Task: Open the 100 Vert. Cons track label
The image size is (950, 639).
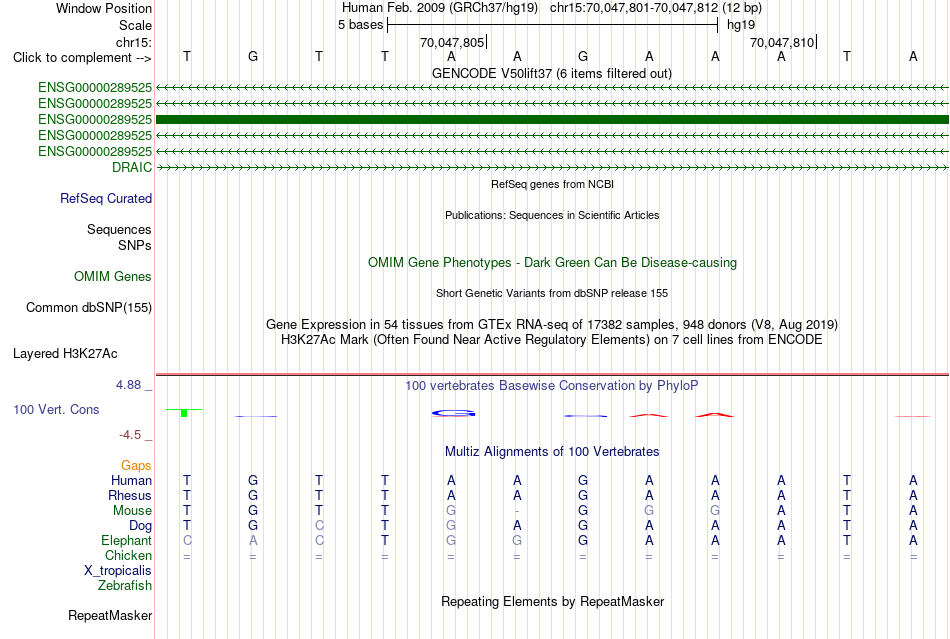Action: click(x=56, y=409)
